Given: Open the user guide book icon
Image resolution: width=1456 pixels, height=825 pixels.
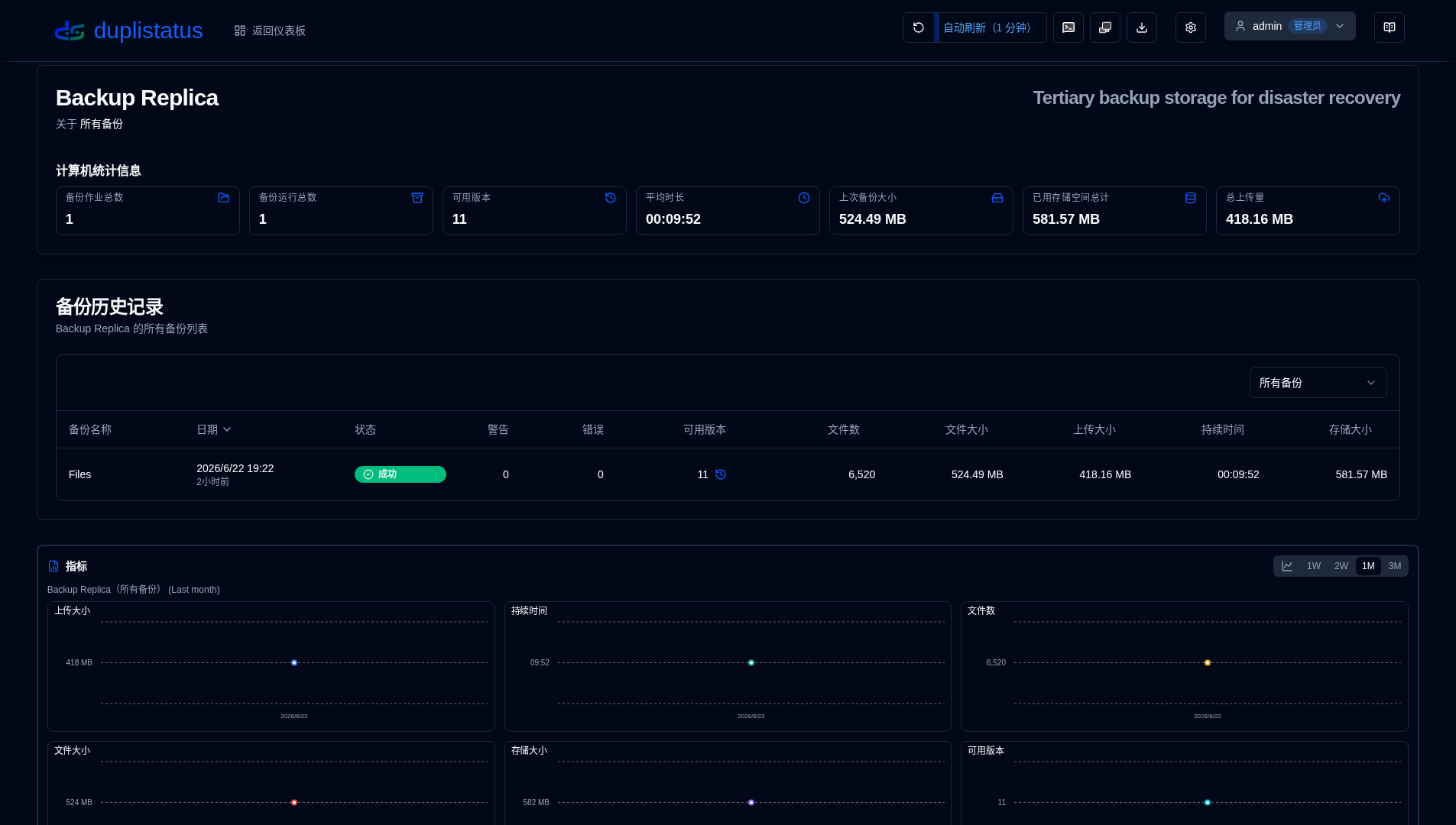Looking at the screenshot, I should (x=1389, y=27).
